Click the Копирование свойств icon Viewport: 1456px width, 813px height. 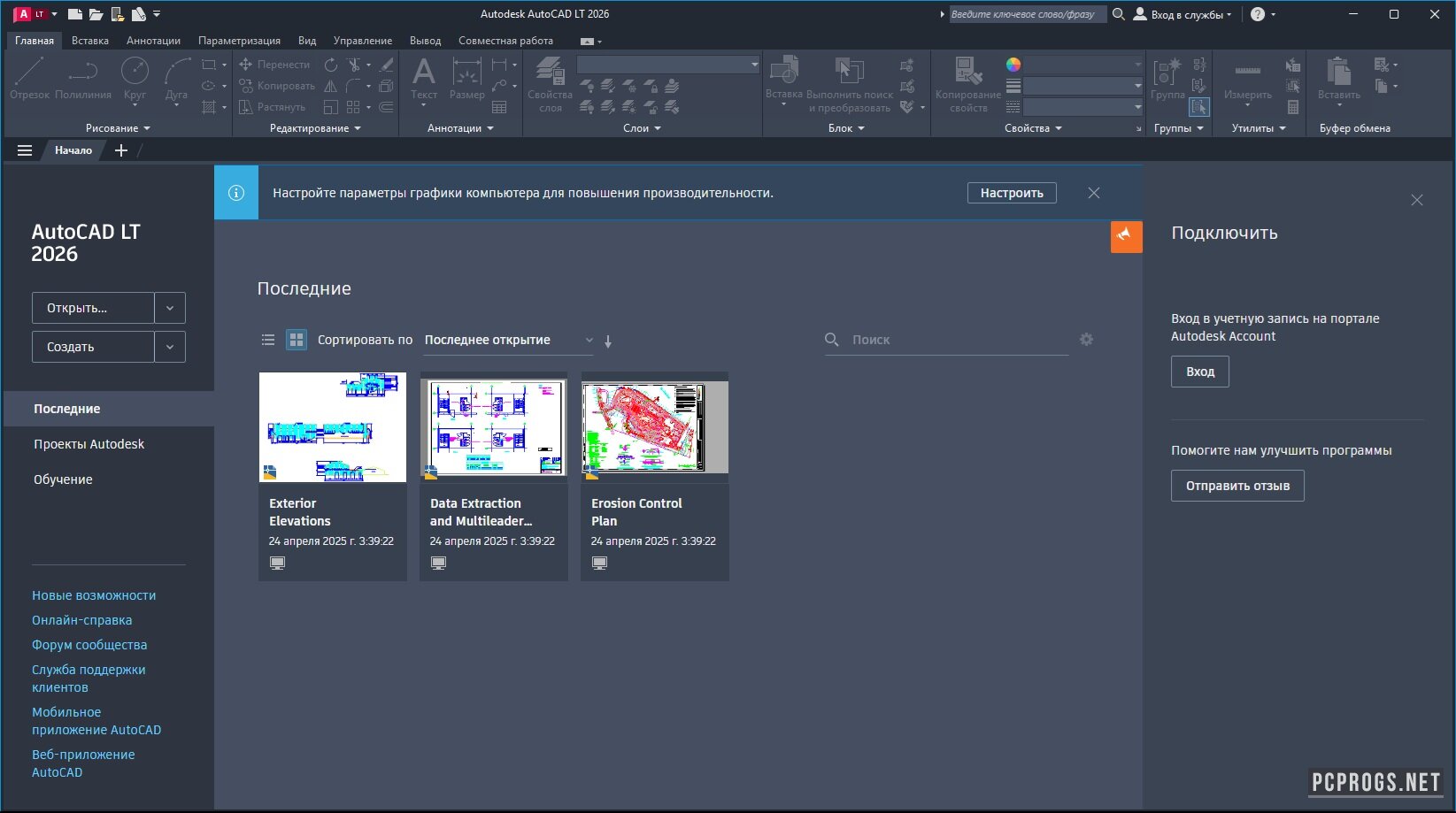tap(967, 73)
